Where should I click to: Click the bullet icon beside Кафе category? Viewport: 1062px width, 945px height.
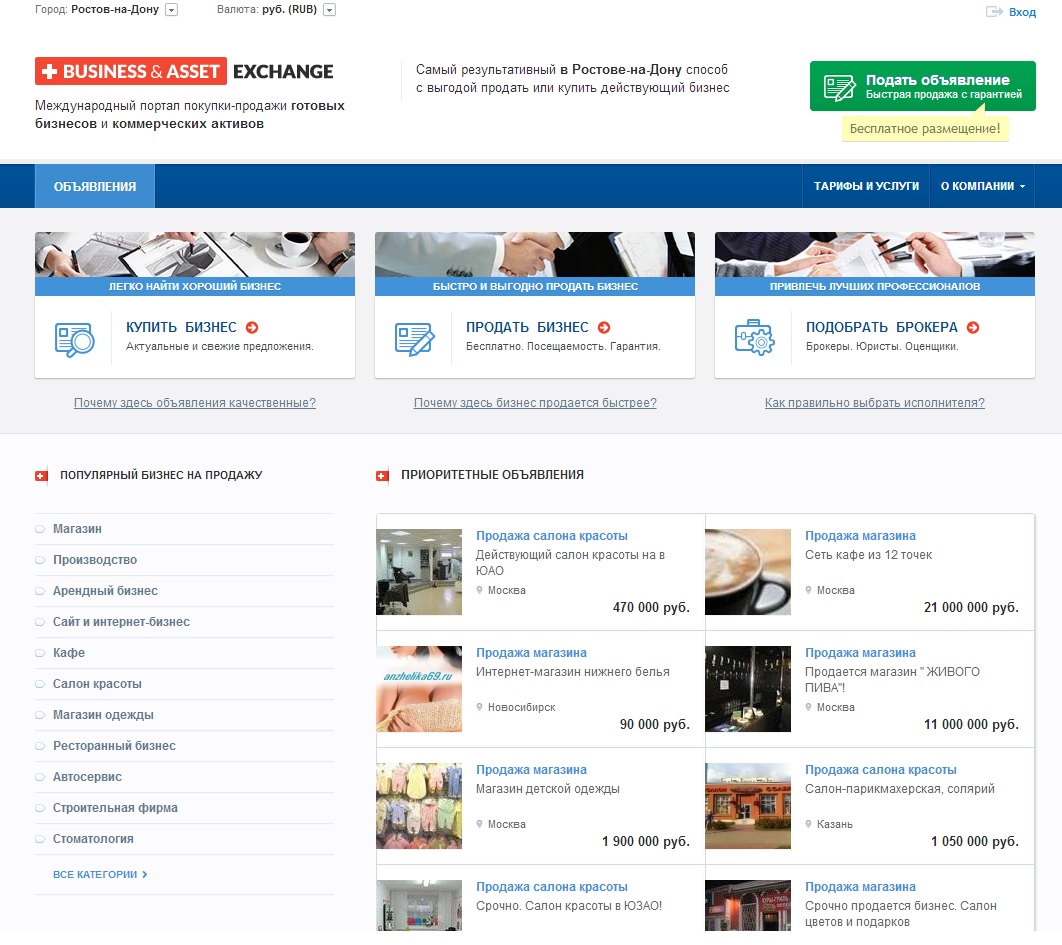point(41,653)
